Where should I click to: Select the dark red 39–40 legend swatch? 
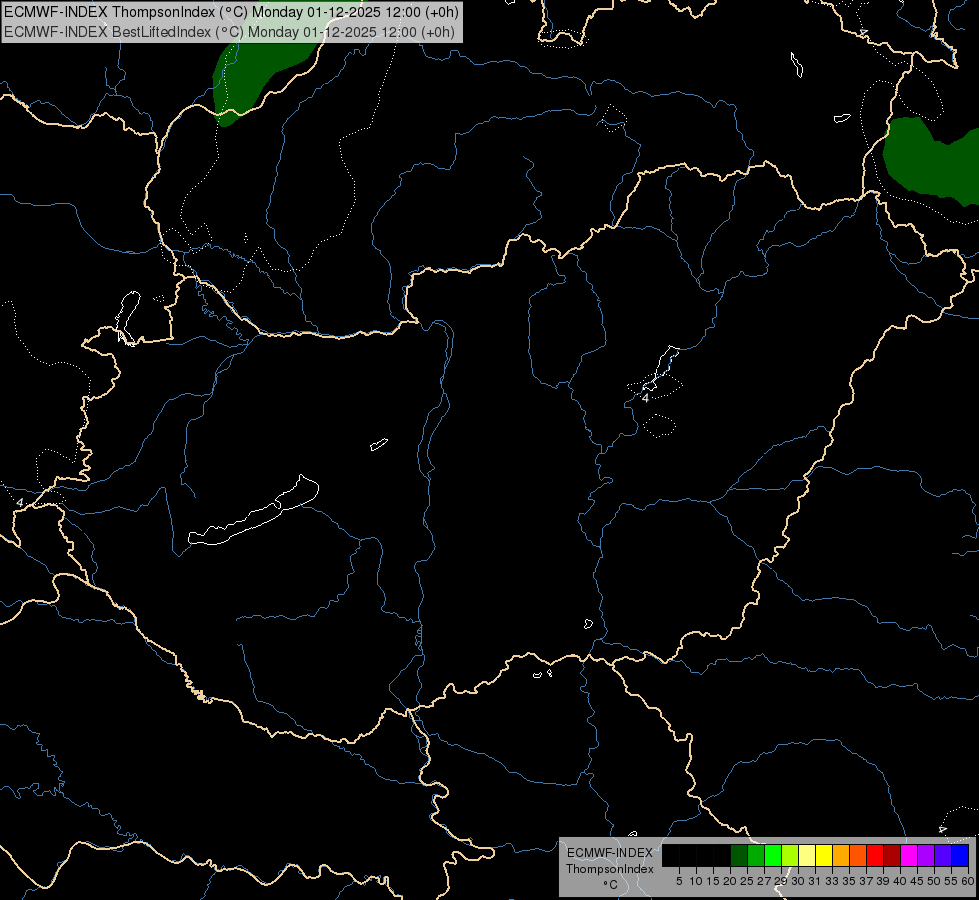click(892, 855)
